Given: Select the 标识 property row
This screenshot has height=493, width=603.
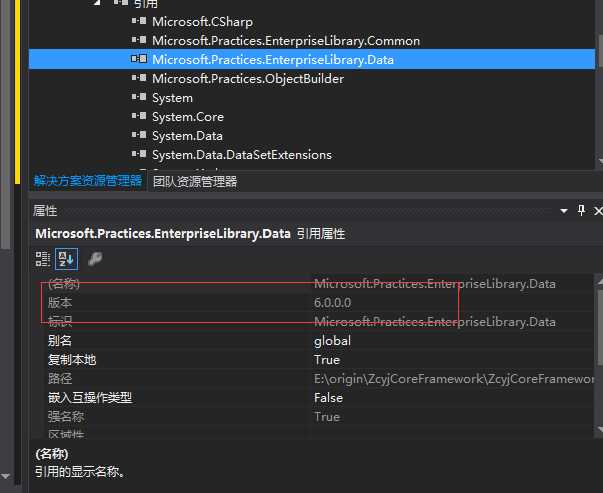Looking at the screenshot, I should point(314,321).
